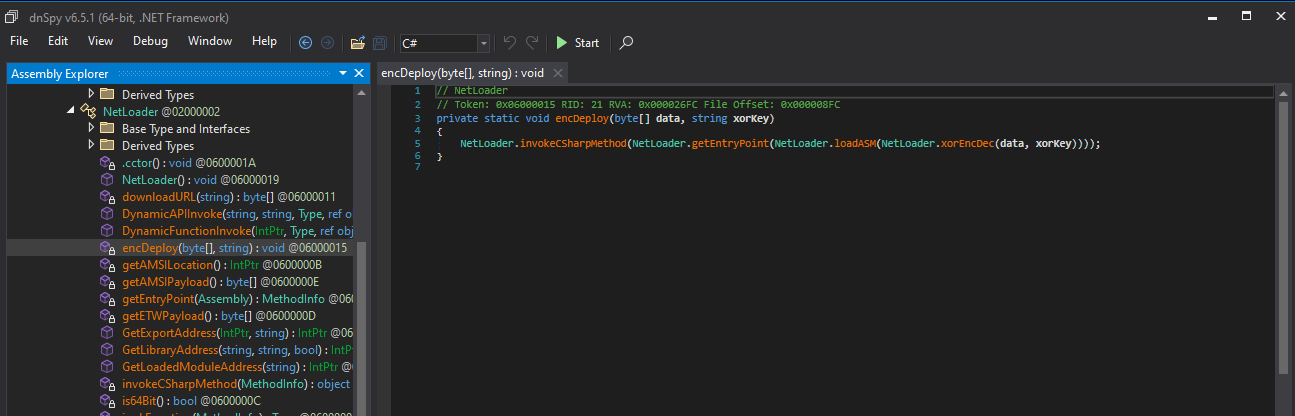Click the method icon beside invokeCSharpMethod
Viewport: 1295px width, 416px height.
point(107,384)
